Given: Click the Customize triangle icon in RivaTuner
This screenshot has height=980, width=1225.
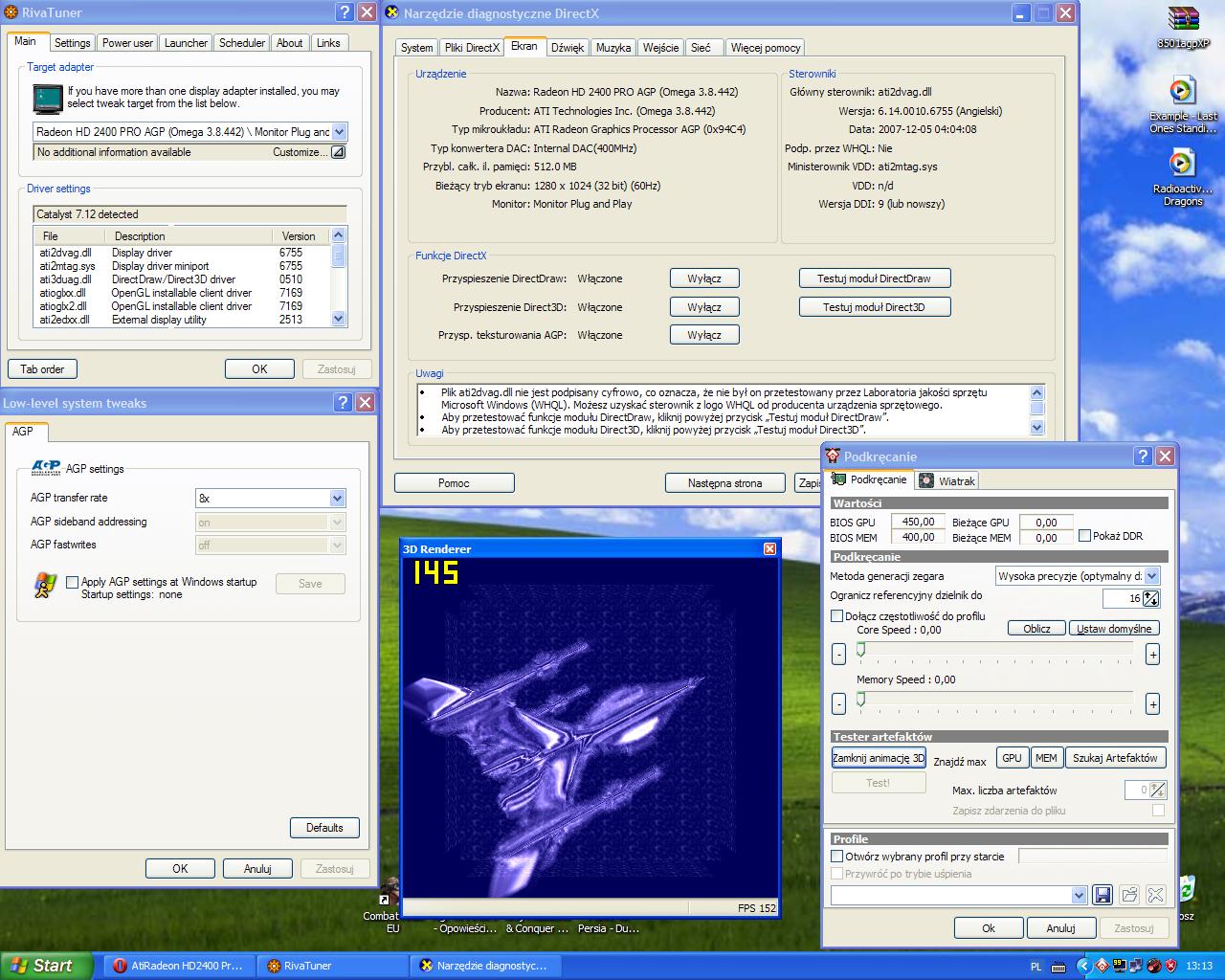Looking at the screenshot, I should 337,152.
